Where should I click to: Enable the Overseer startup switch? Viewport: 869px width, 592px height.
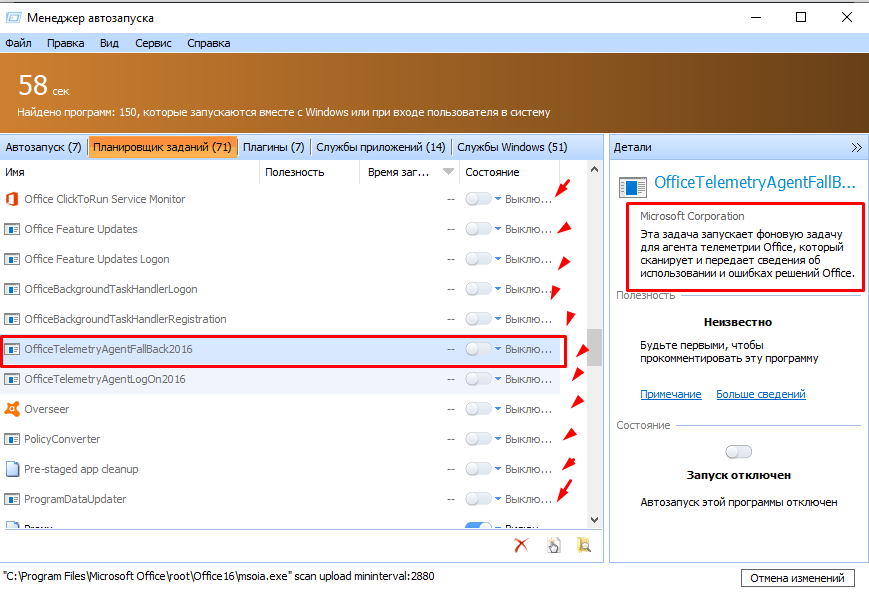tap(479, 409)
